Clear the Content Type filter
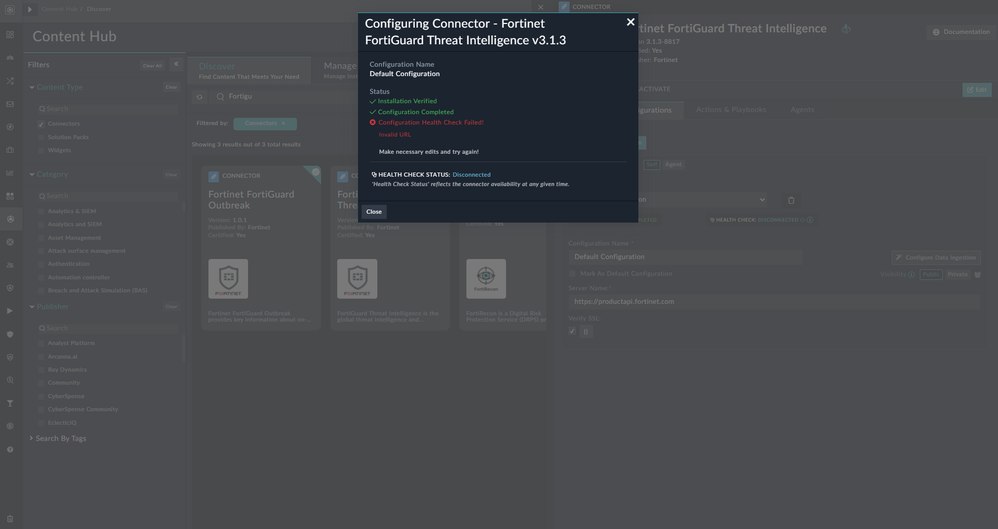Image resolution: width=998 pixels, height=529 pixels. (x=171, y=87)
